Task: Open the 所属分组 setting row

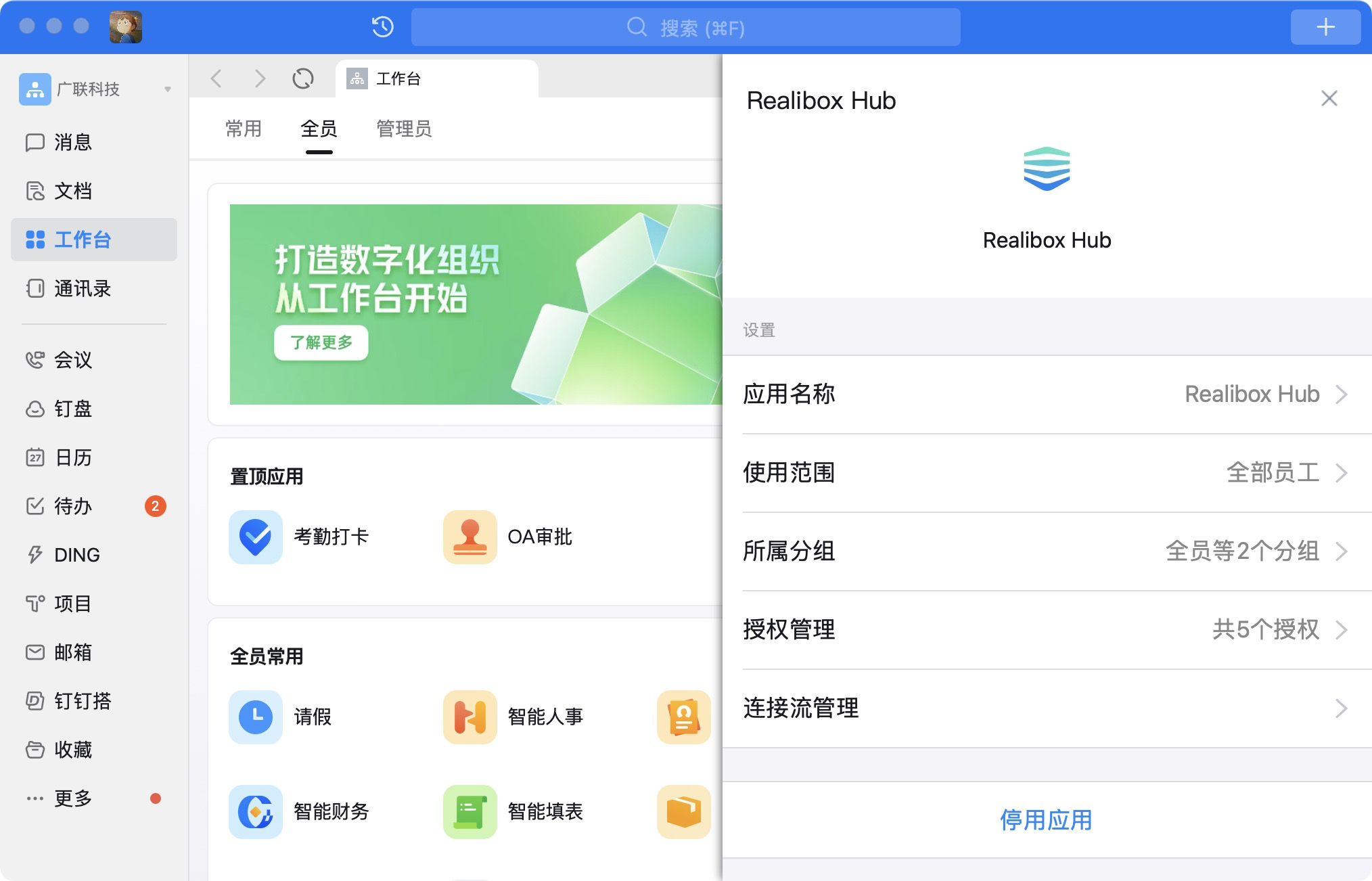Action: tap(1047, 551)
